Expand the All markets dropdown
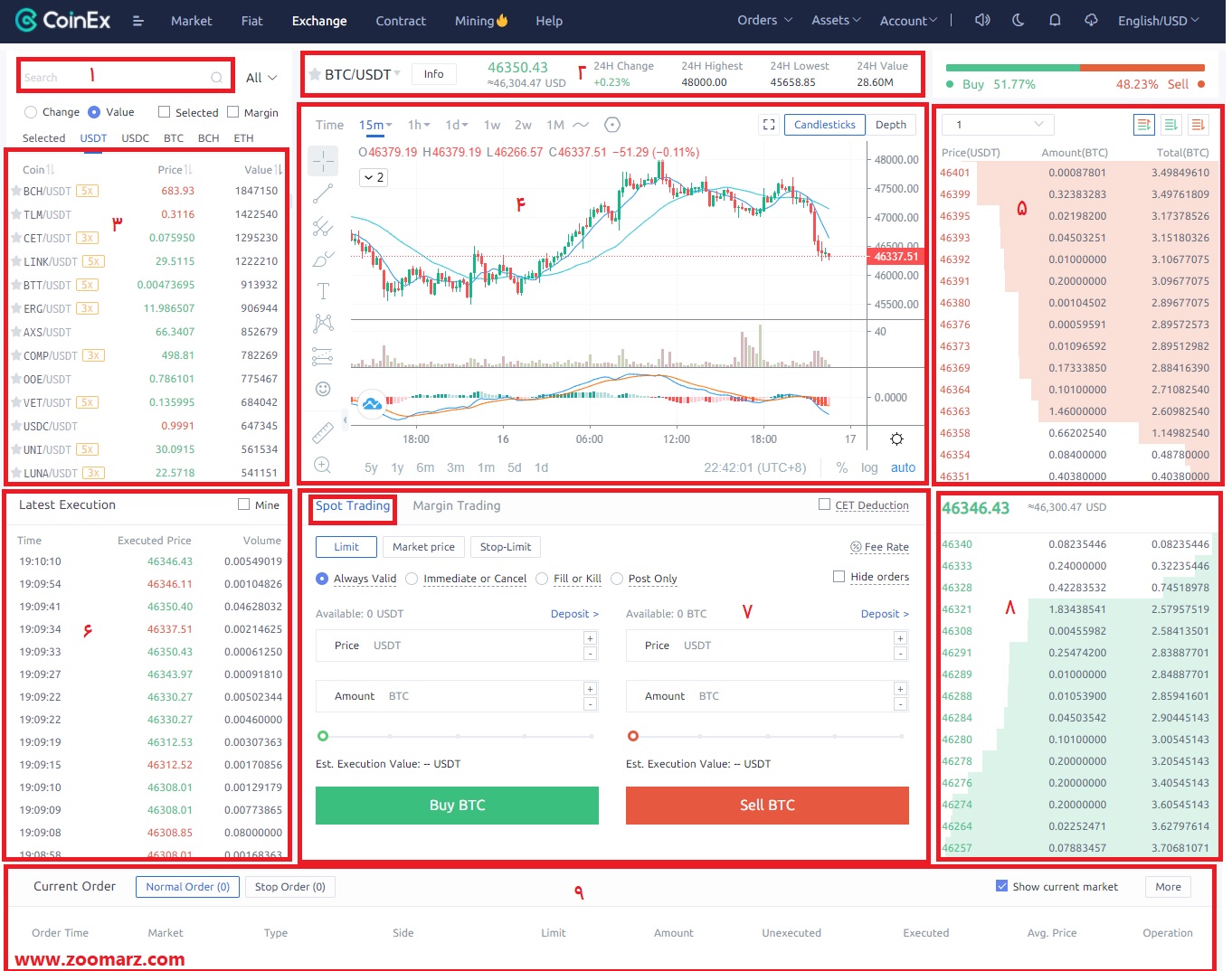The width and height of the screenshot is (1232, 971). coord(262,78)
